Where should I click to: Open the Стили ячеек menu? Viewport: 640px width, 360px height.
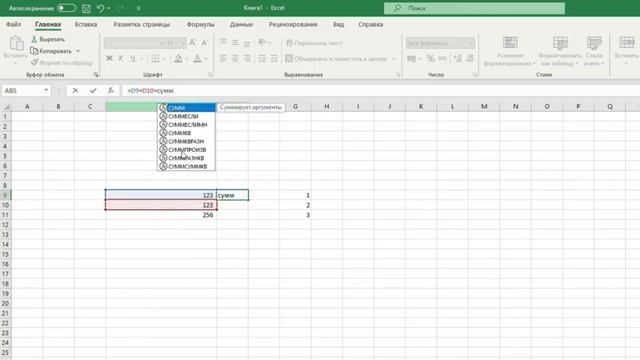pyautogui.click(x=594, y=51)
